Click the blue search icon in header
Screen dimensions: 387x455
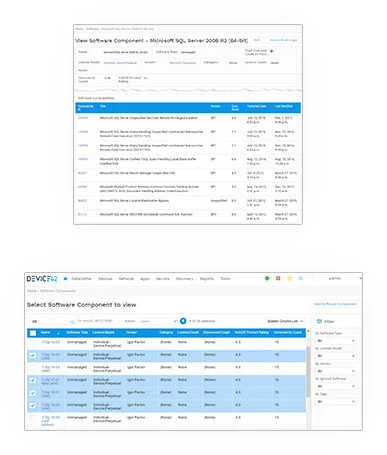pos(301,278)
